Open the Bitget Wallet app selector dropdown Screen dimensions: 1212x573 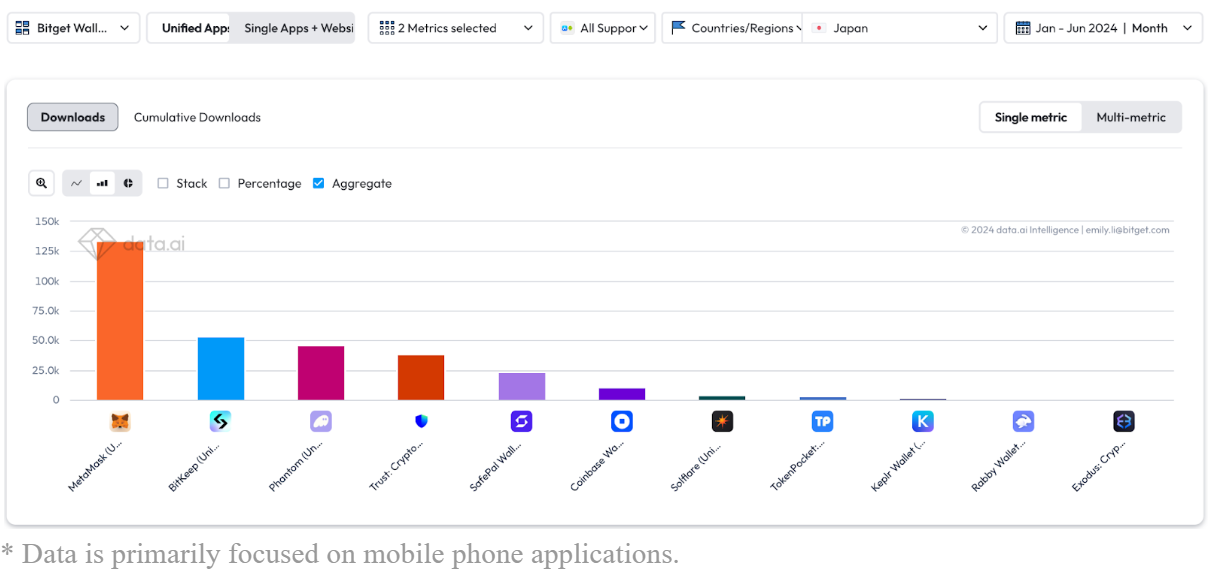tap(74, 28)
